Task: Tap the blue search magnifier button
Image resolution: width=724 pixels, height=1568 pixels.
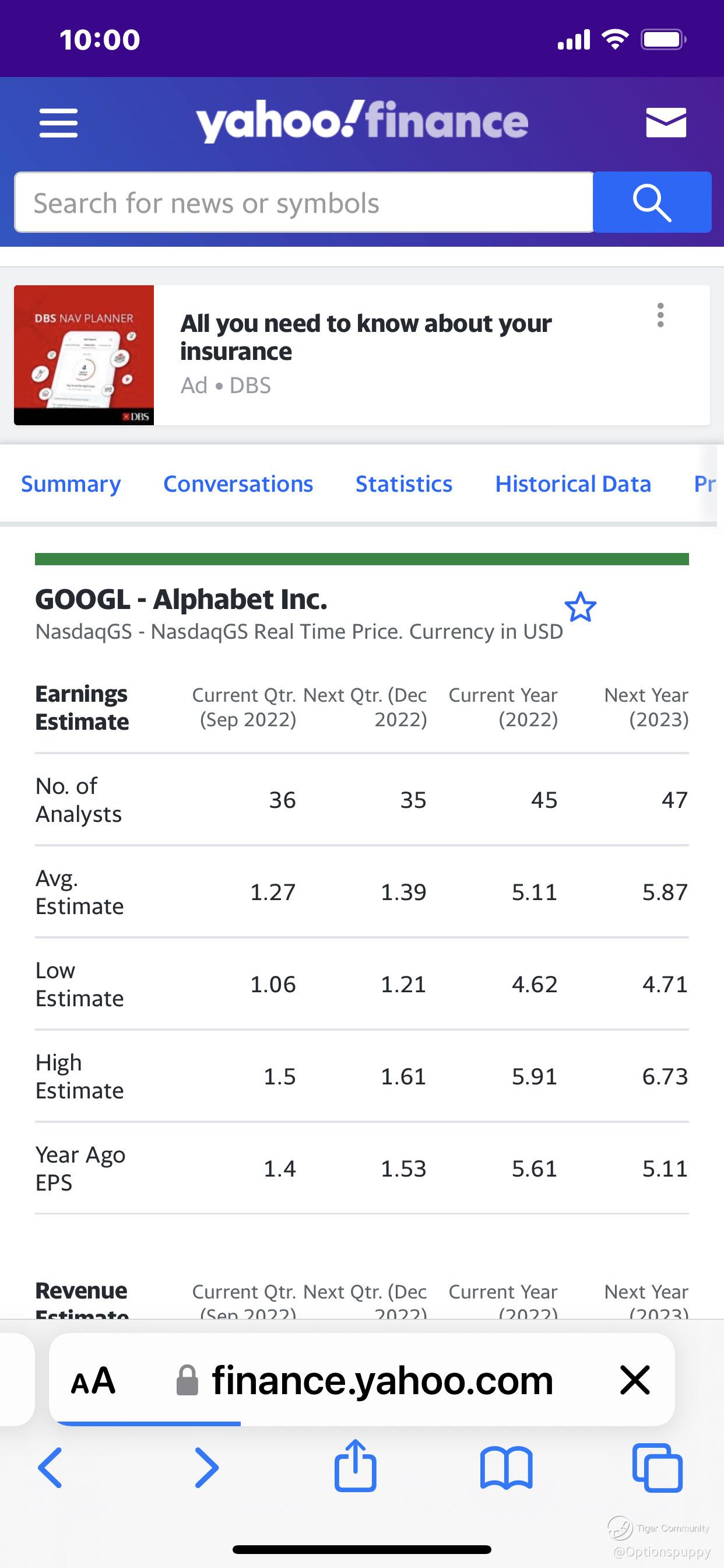Action: click(652, 202)
